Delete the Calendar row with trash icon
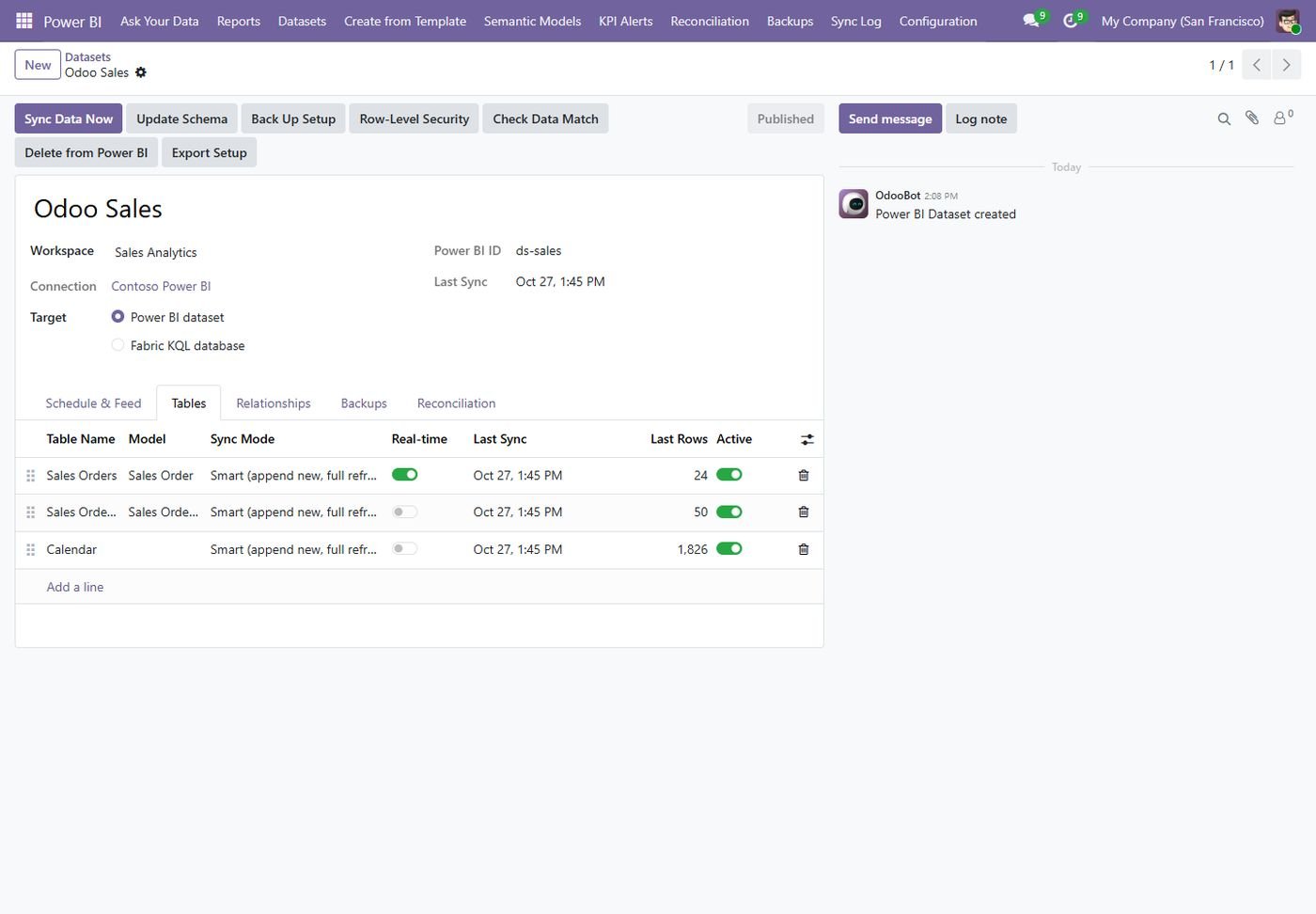 (804, 549)
